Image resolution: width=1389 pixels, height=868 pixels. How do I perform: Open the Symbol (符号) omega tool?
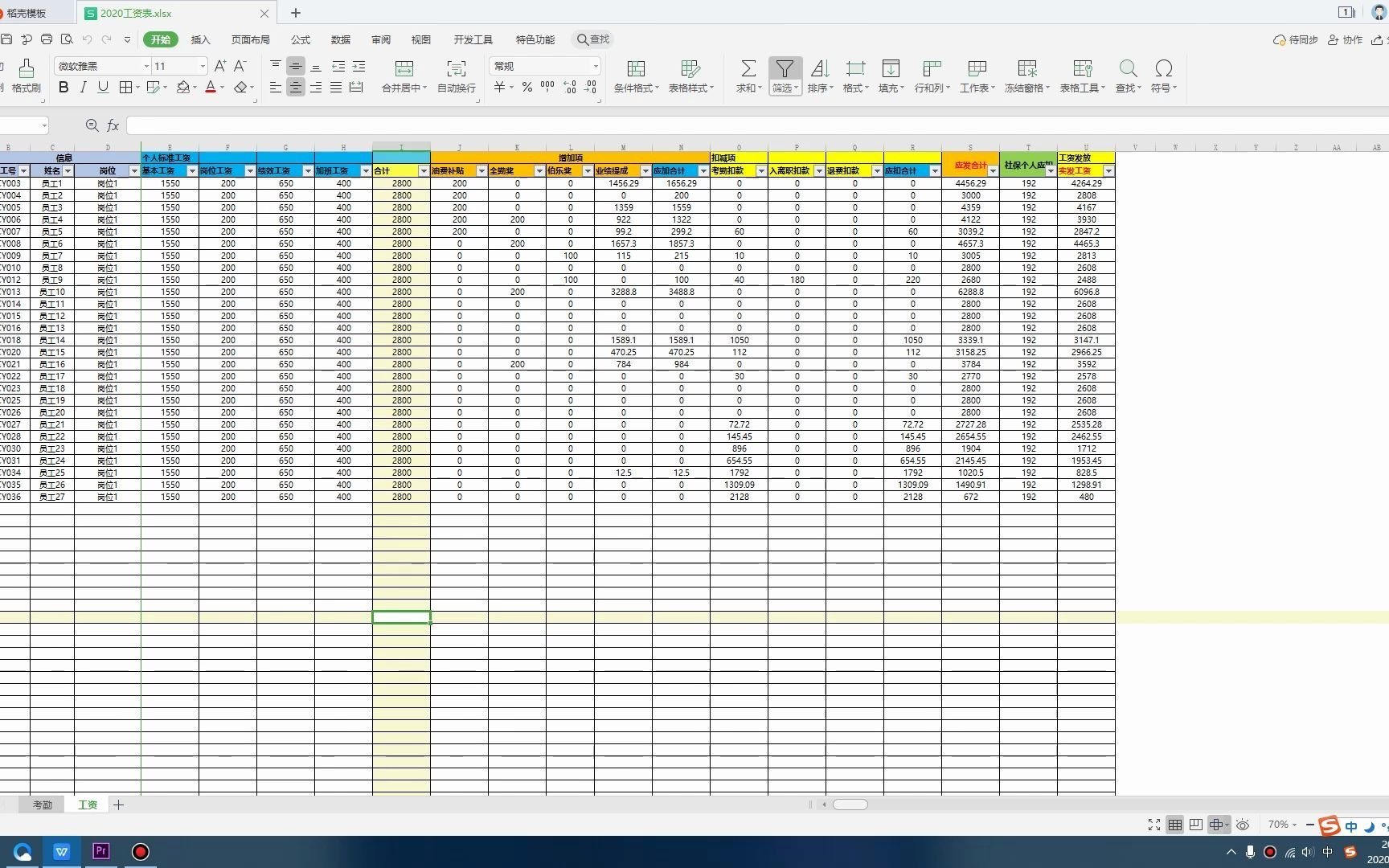1163,76
